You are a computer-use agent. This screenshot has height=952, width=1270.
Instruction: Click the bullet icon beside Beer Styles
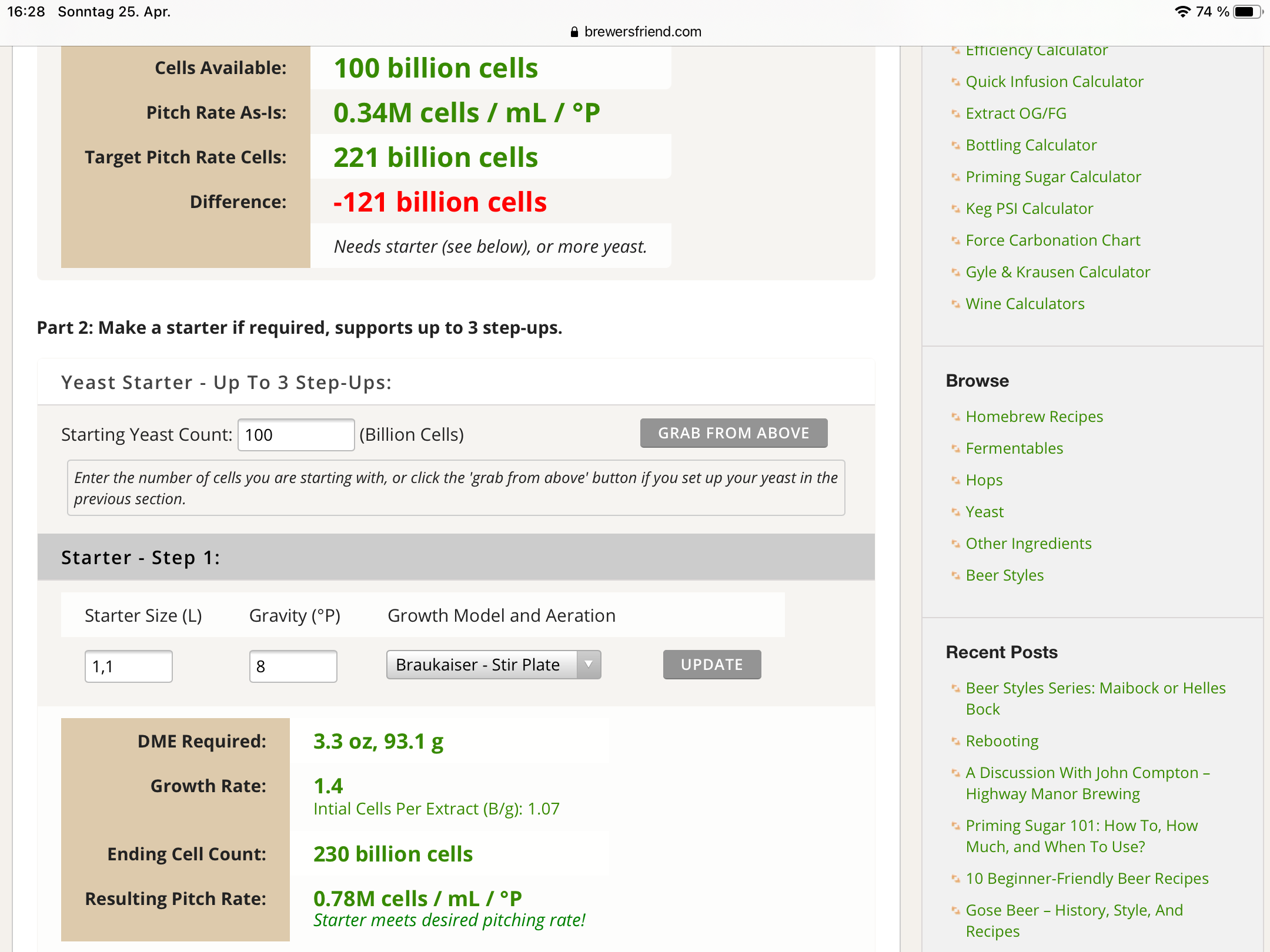click(x=955, y=575)
